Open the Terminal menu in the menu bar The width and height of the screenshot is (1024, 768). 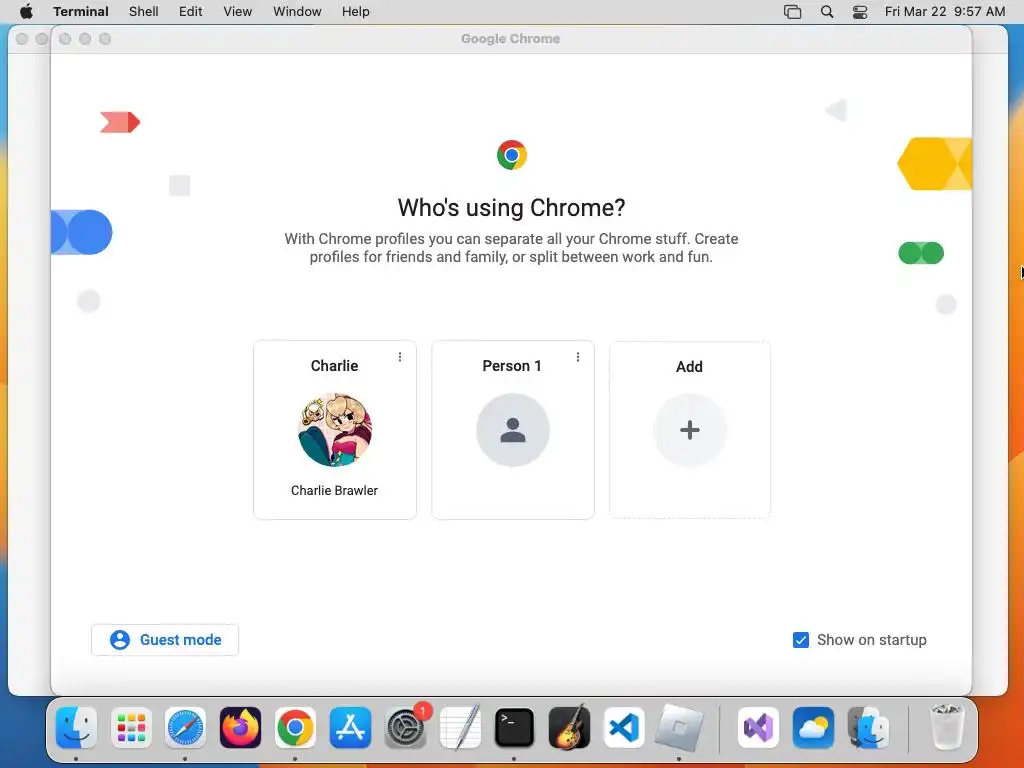81,12
